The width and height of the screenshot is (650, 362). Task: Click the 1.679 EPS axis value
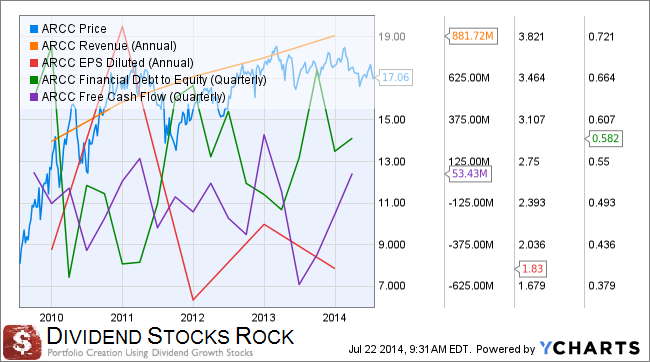pyautogui.click(x=532, y=286)
